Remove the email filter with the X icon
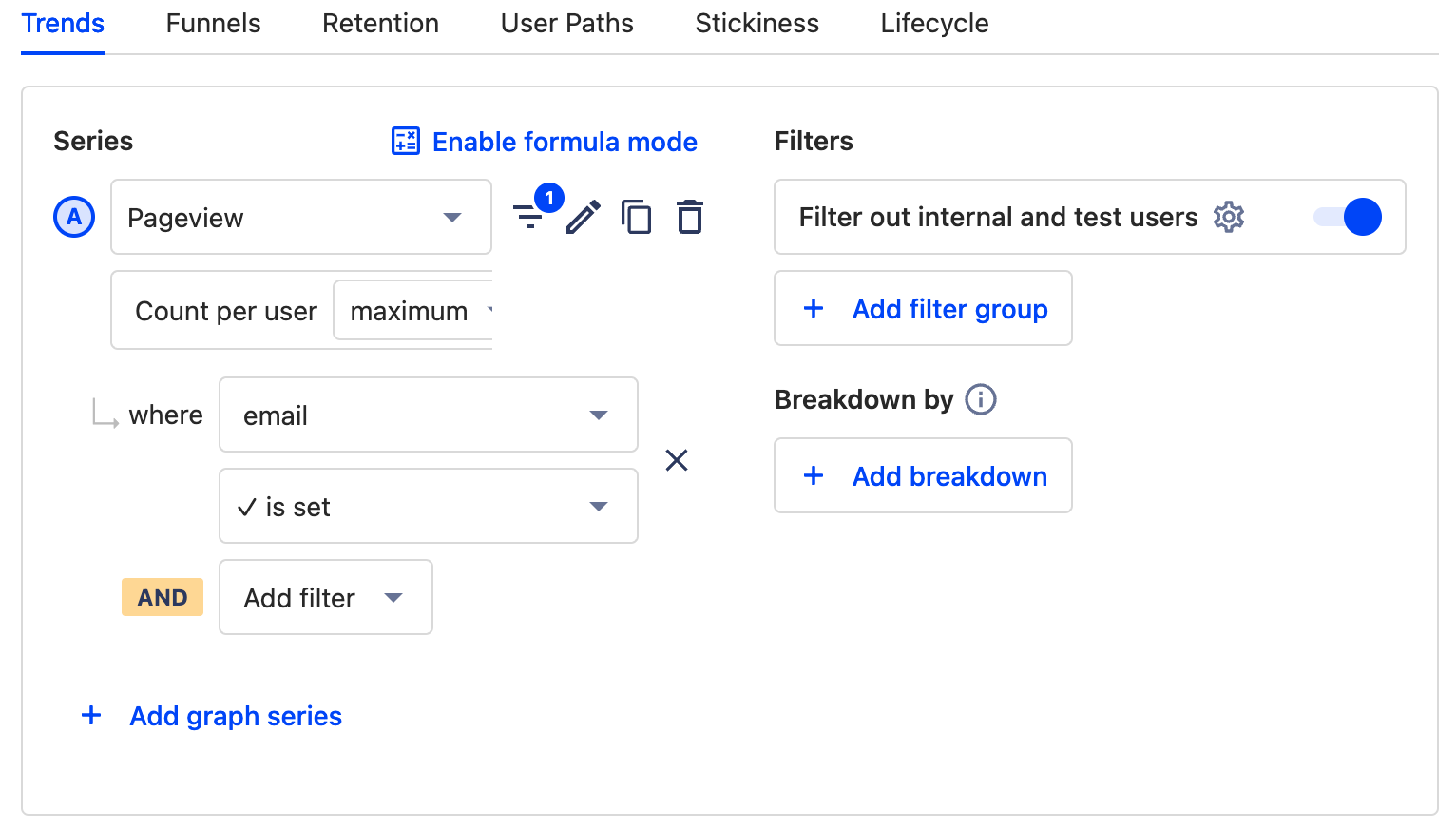The image size is (1456, 829). tap(677, 460)
